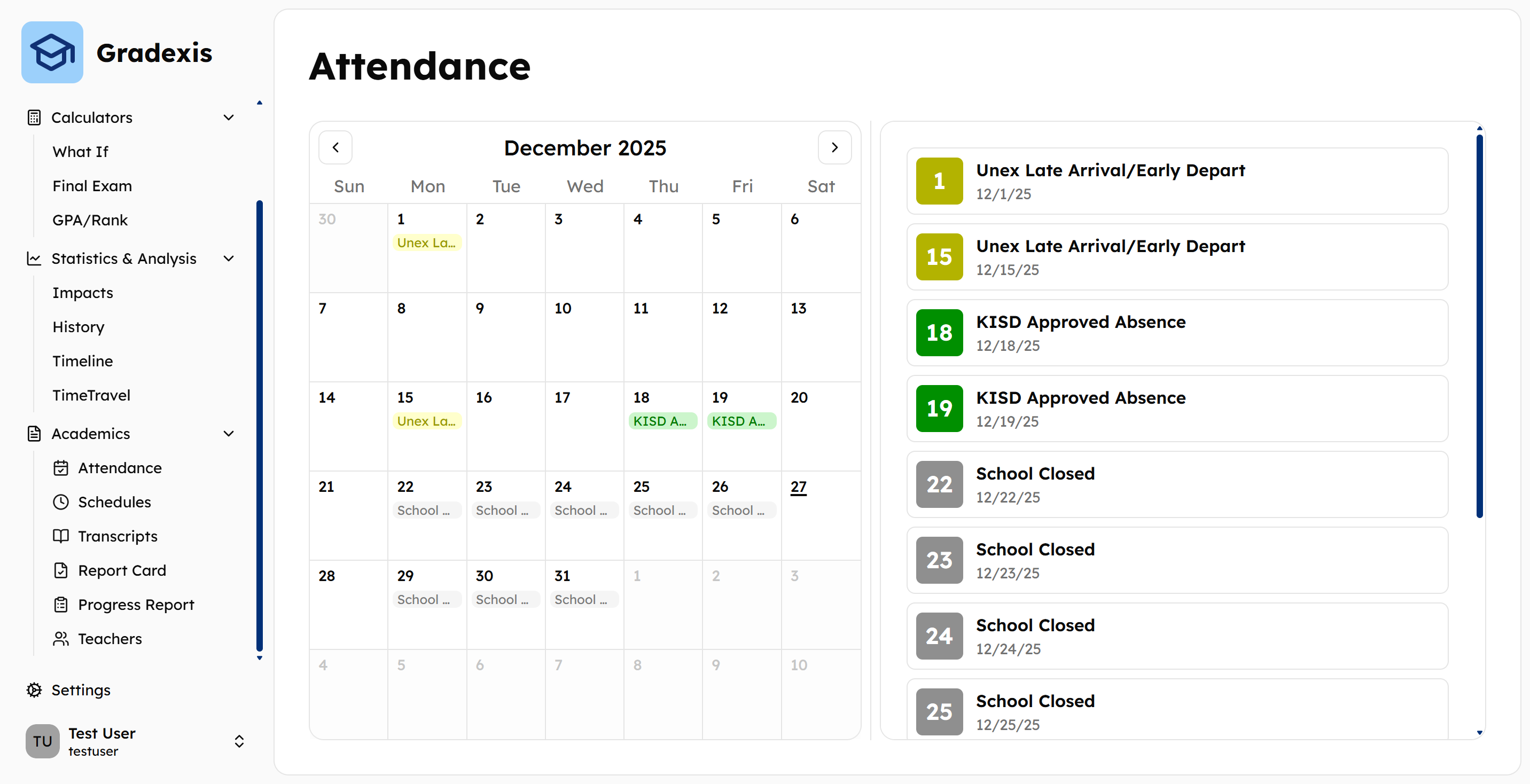The image size is (1530, 784).
Task: Open Teachers via its people icon
Action: click(x=60, y=639)
